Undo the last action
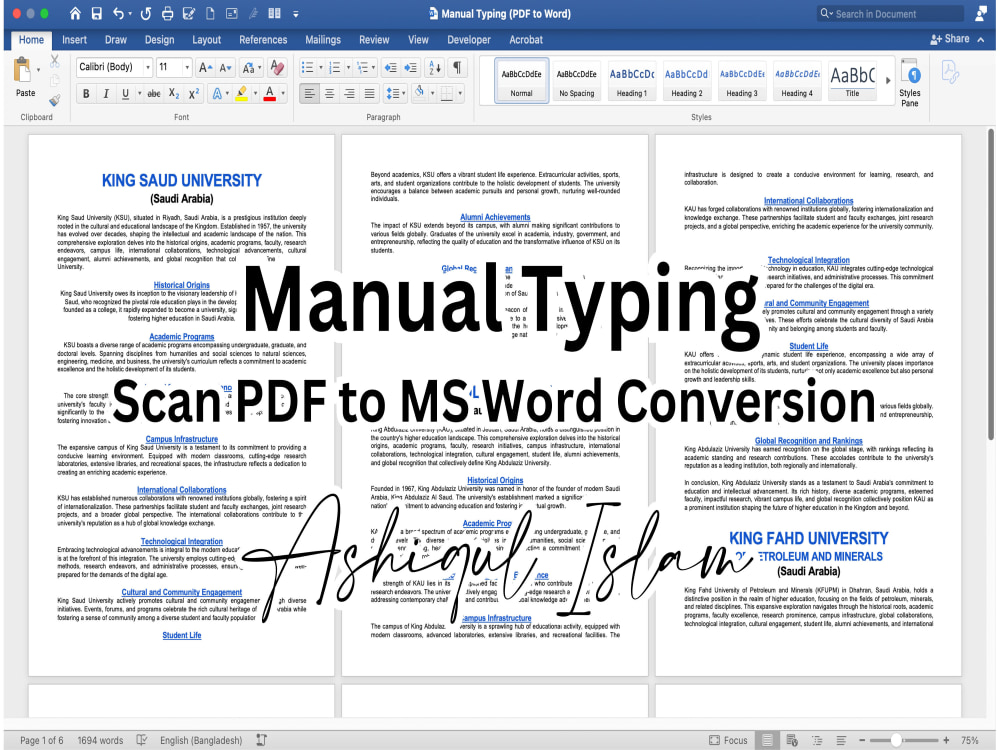Image resolution: width=1000 pixels, height=750 pixels. coord(119,13)
